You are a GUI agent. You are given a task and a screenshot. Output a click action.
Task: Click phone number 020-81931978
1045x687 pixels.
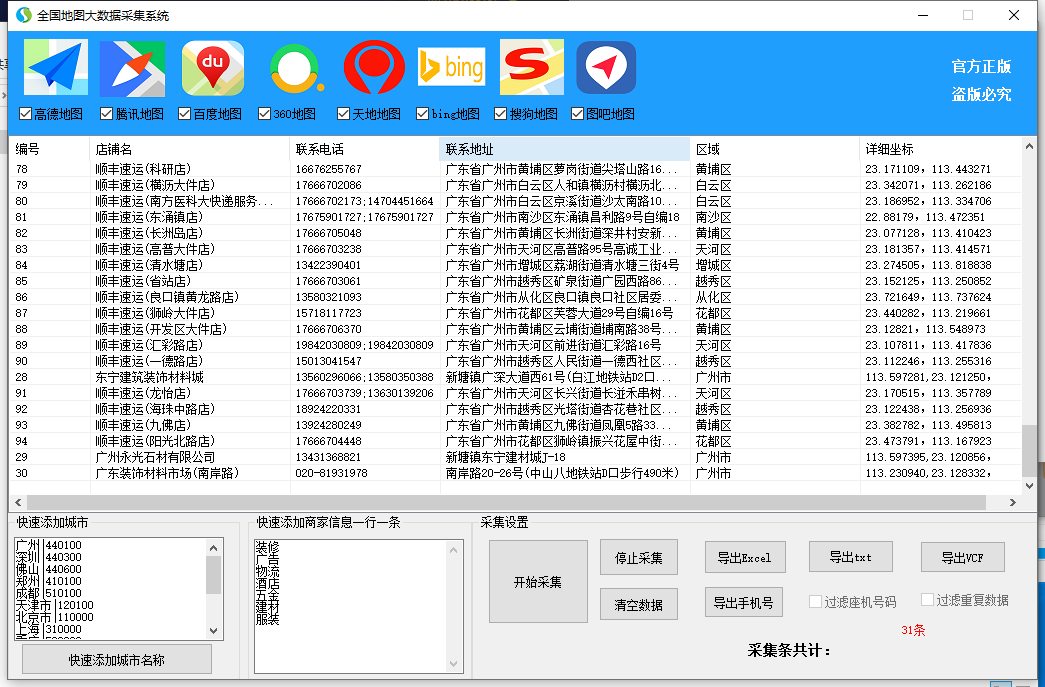pos(331,473)
